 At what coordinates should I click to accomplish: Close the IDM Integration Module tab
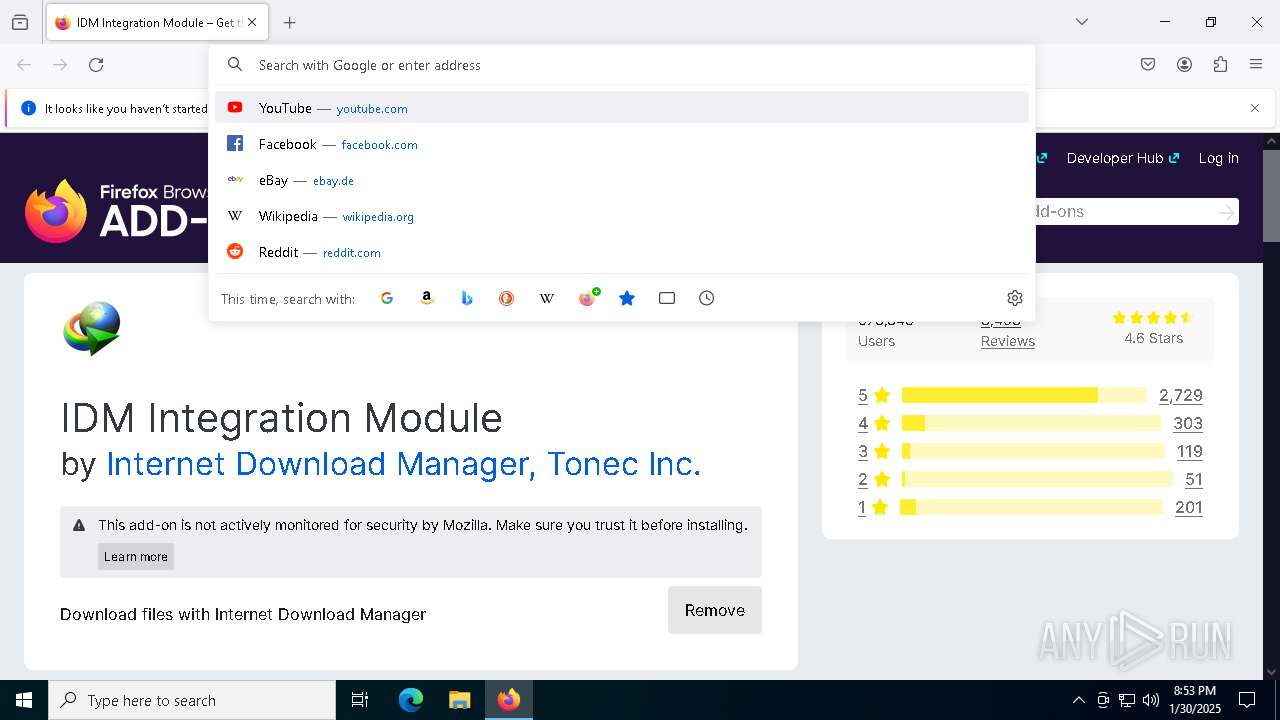pyautogui.click(x=252, y=22)
